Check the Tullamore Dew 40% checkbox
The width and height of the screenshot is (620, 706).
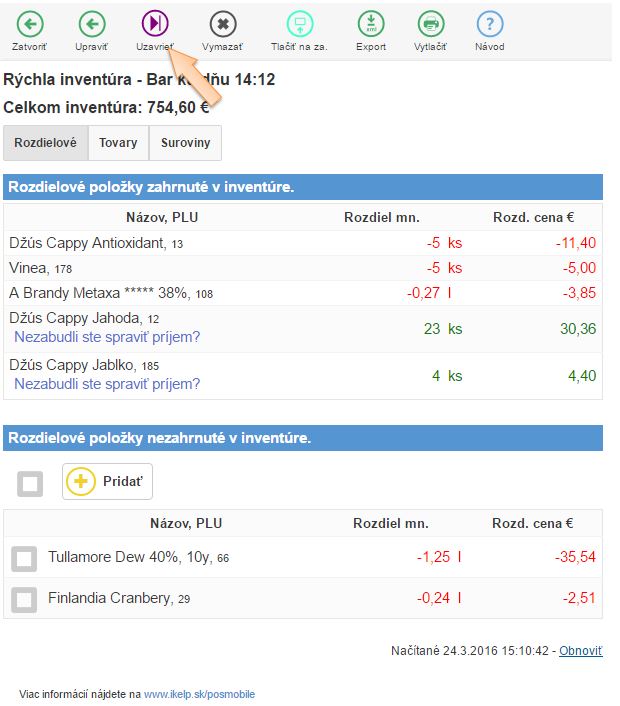pos(24,559)
